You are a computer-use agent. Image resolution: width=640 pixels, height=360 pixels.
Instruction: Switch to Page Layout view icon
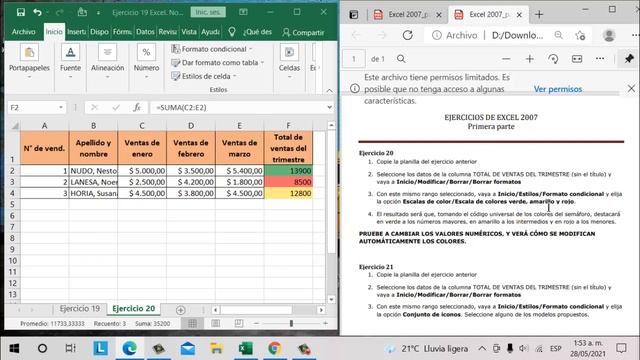point(216,323)
